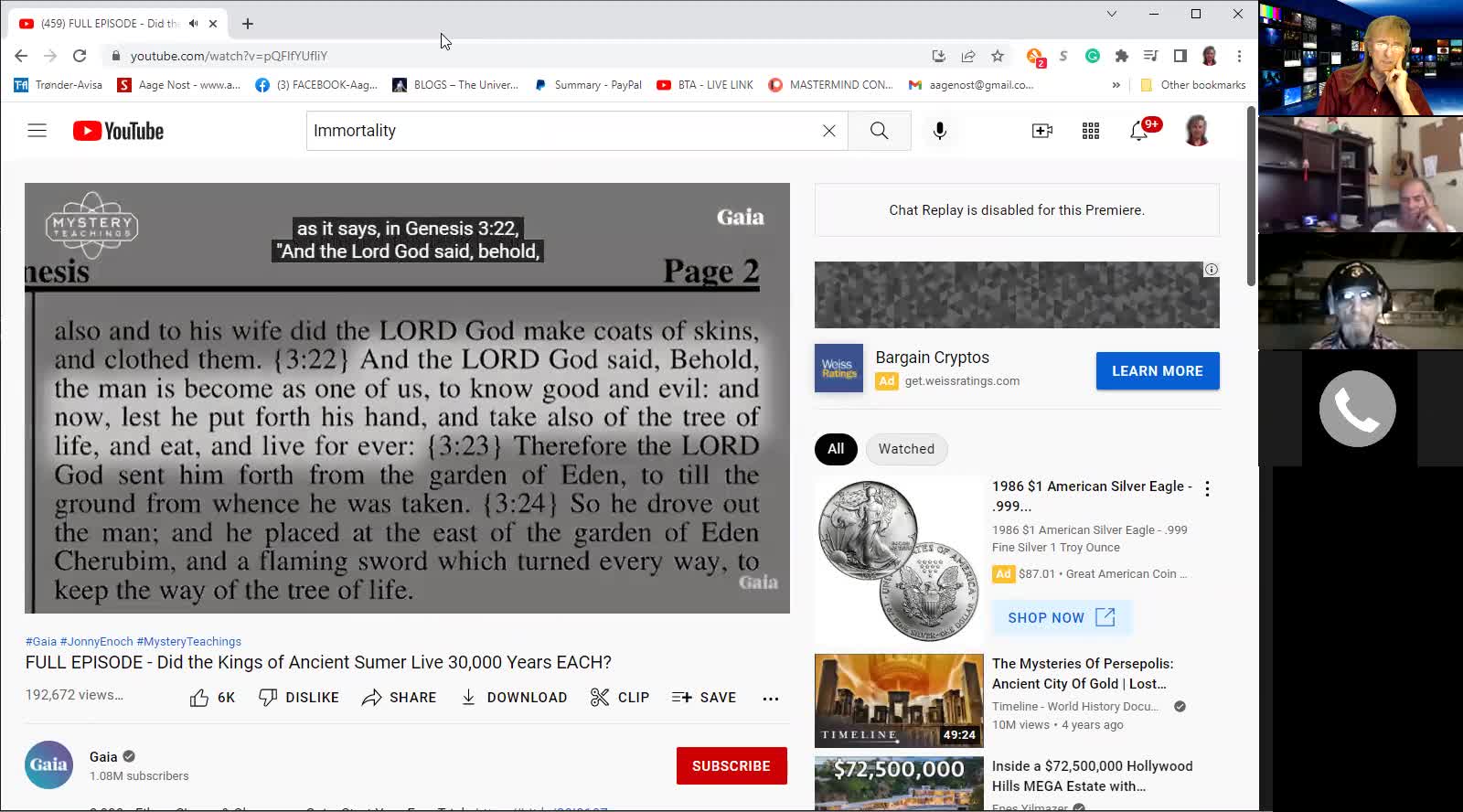Viewport: 1463px width, 812px height.
Task: Open Summary - PayPal bookmark
Action: pyautogui.click(x=588, y=85)
